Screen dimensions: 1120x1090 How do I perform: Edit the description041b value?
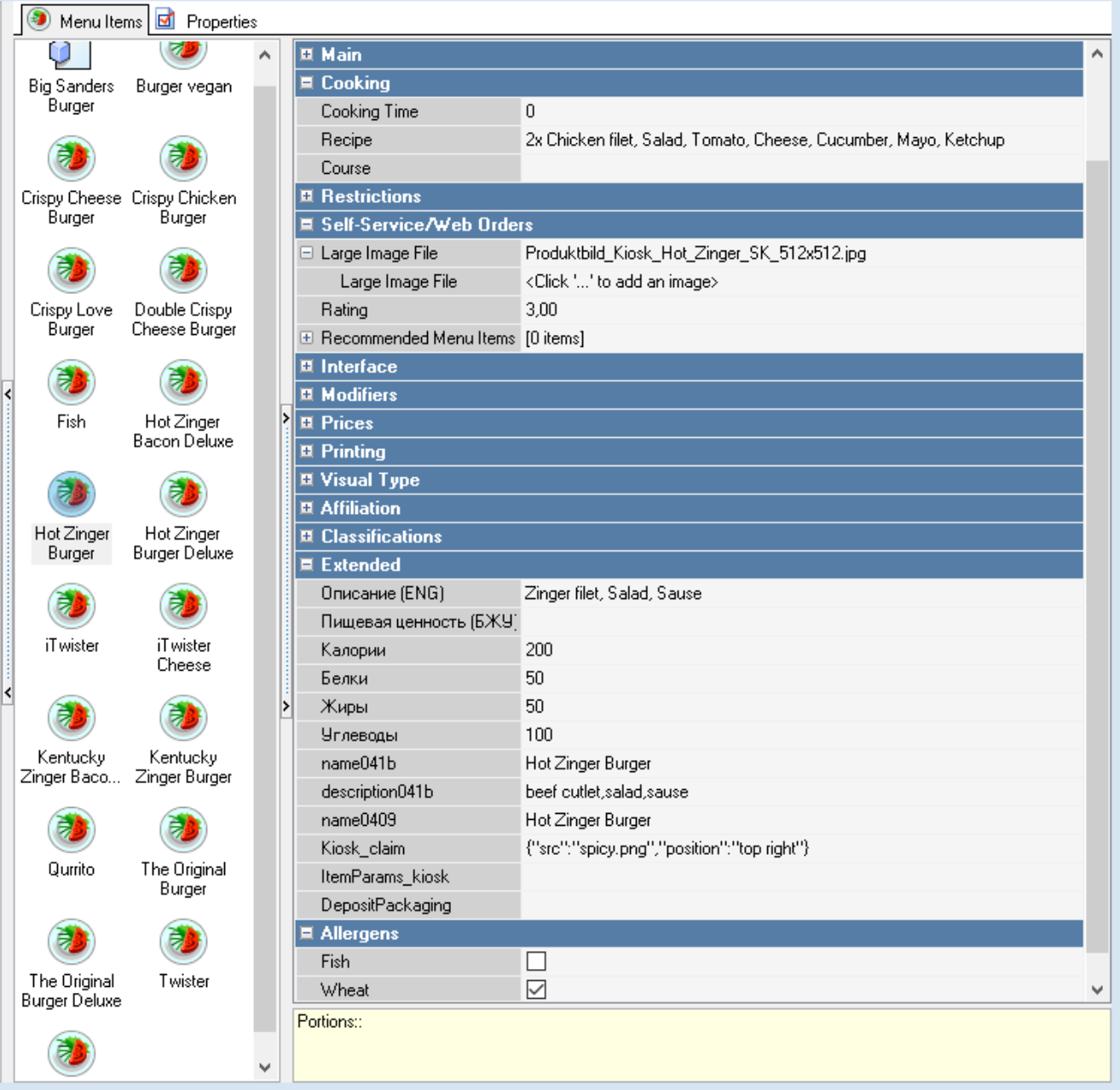pyautogui.click(x=802, y=792)
